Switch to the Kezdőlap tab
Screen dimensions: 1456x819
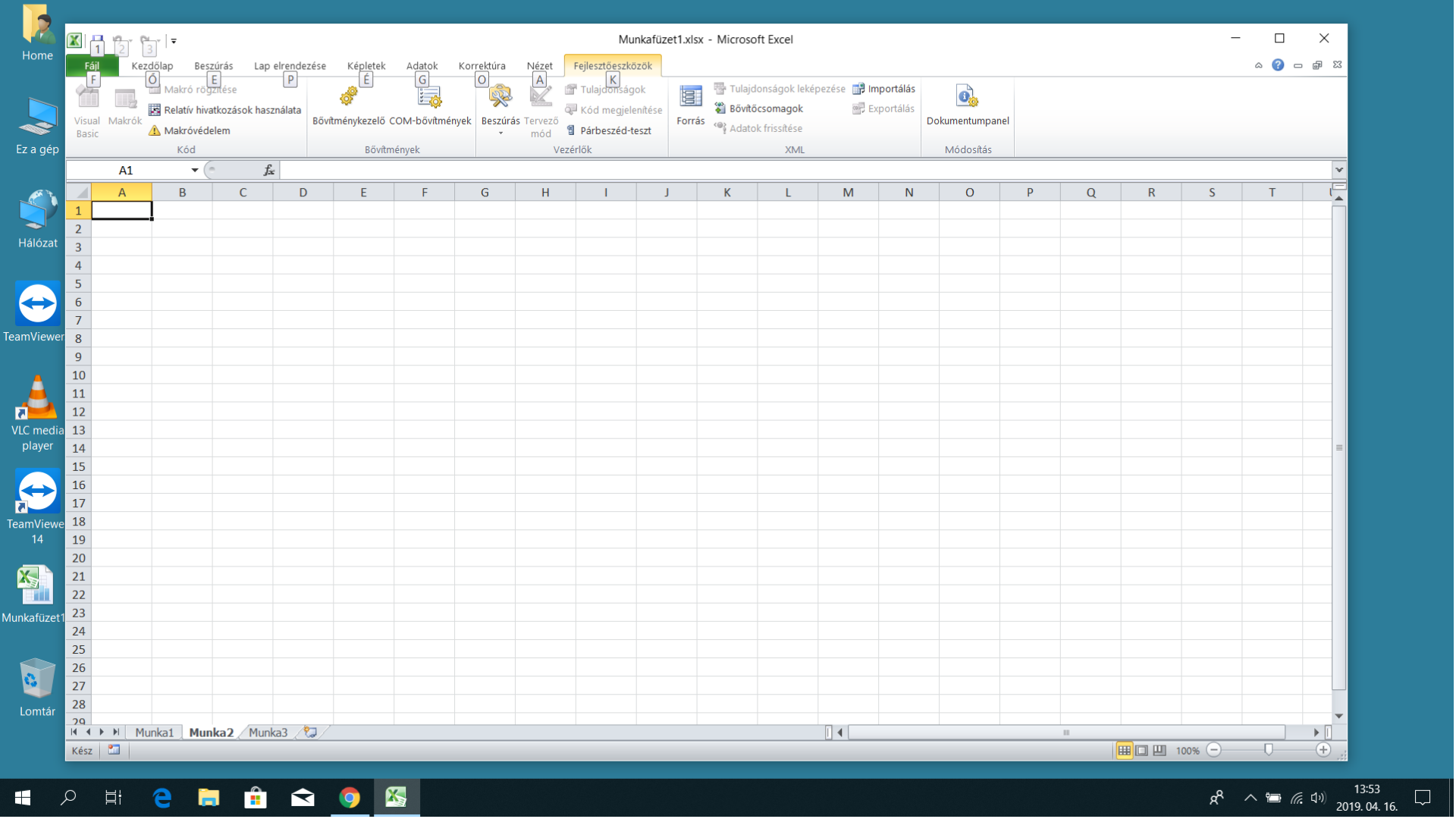coord(152,66)
